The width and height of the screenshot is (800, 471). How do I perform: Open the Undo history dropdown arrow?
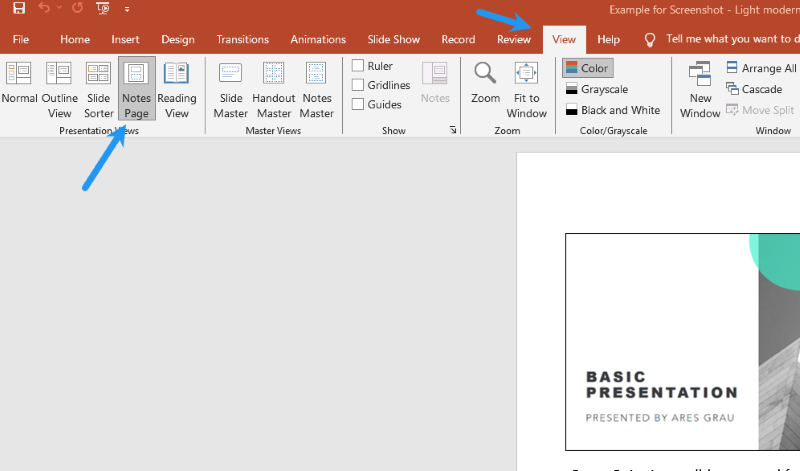click(x=59, y=8)
